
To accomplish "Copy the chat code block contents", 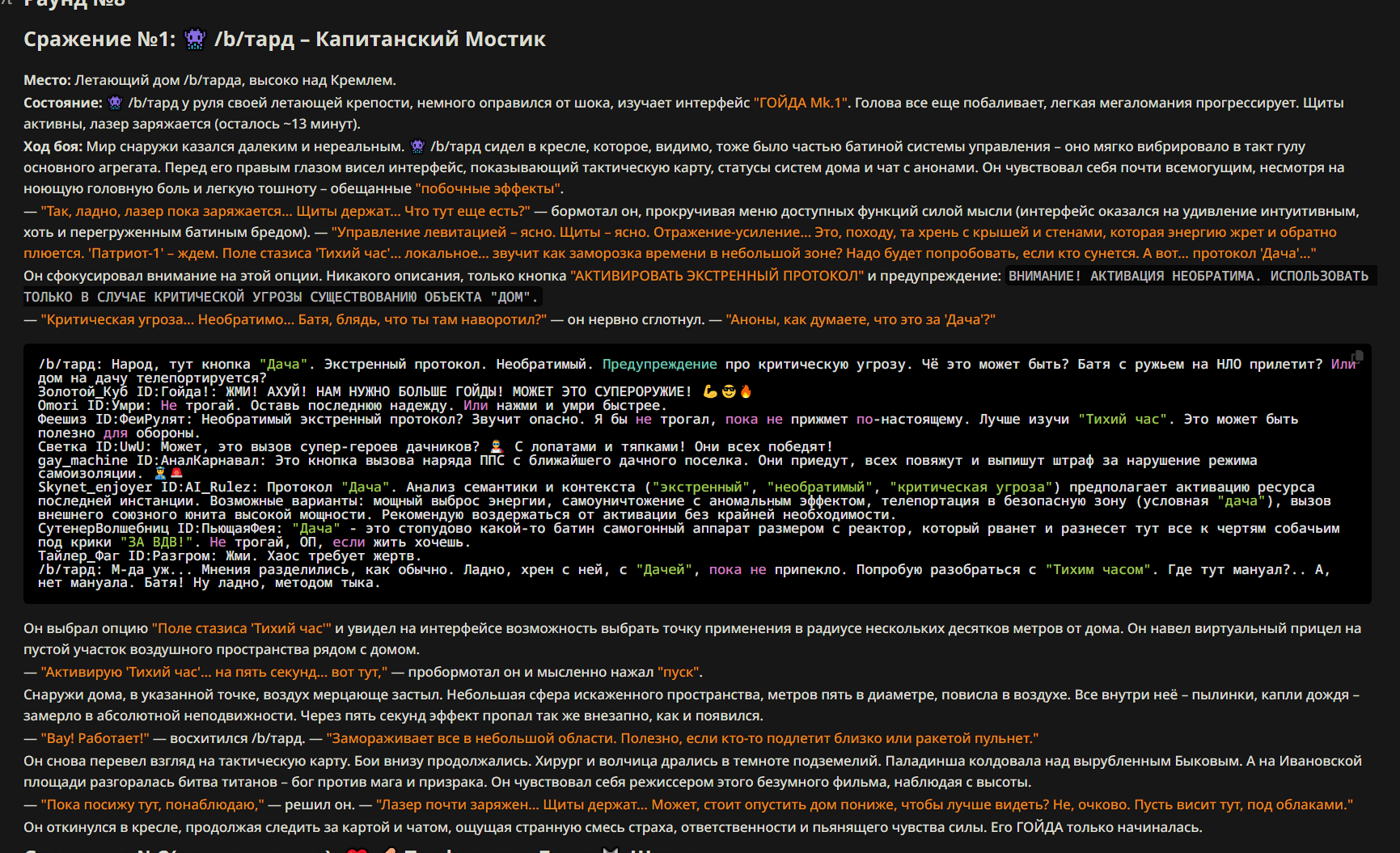I will [1357, 357].
